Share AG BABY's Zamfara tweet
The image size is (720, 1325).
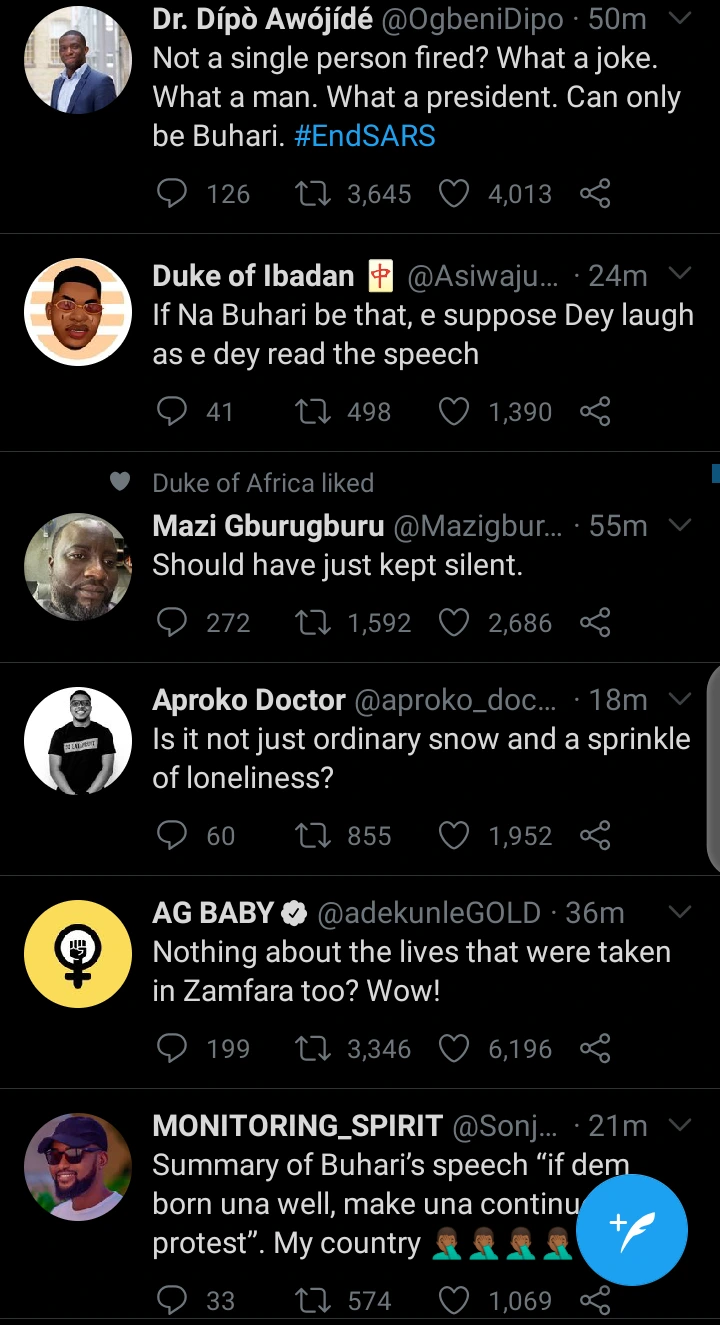coord(595,1048)
